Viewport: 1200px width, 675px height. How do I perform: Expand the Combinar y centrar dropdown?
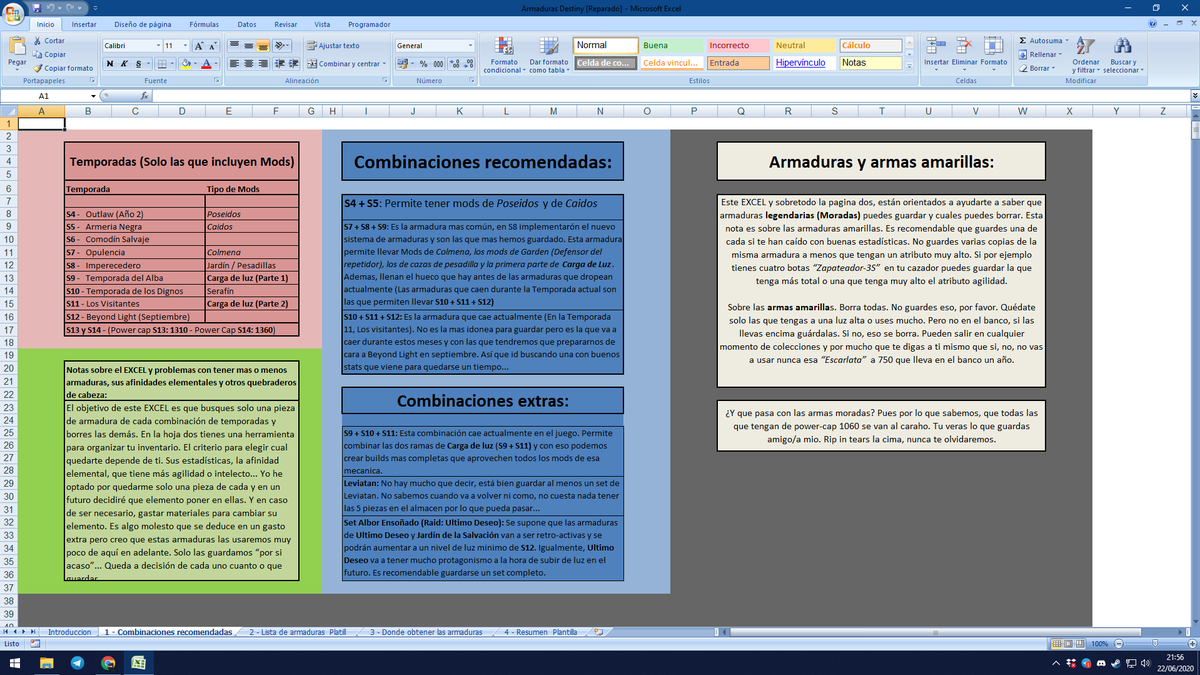point(383,63)
